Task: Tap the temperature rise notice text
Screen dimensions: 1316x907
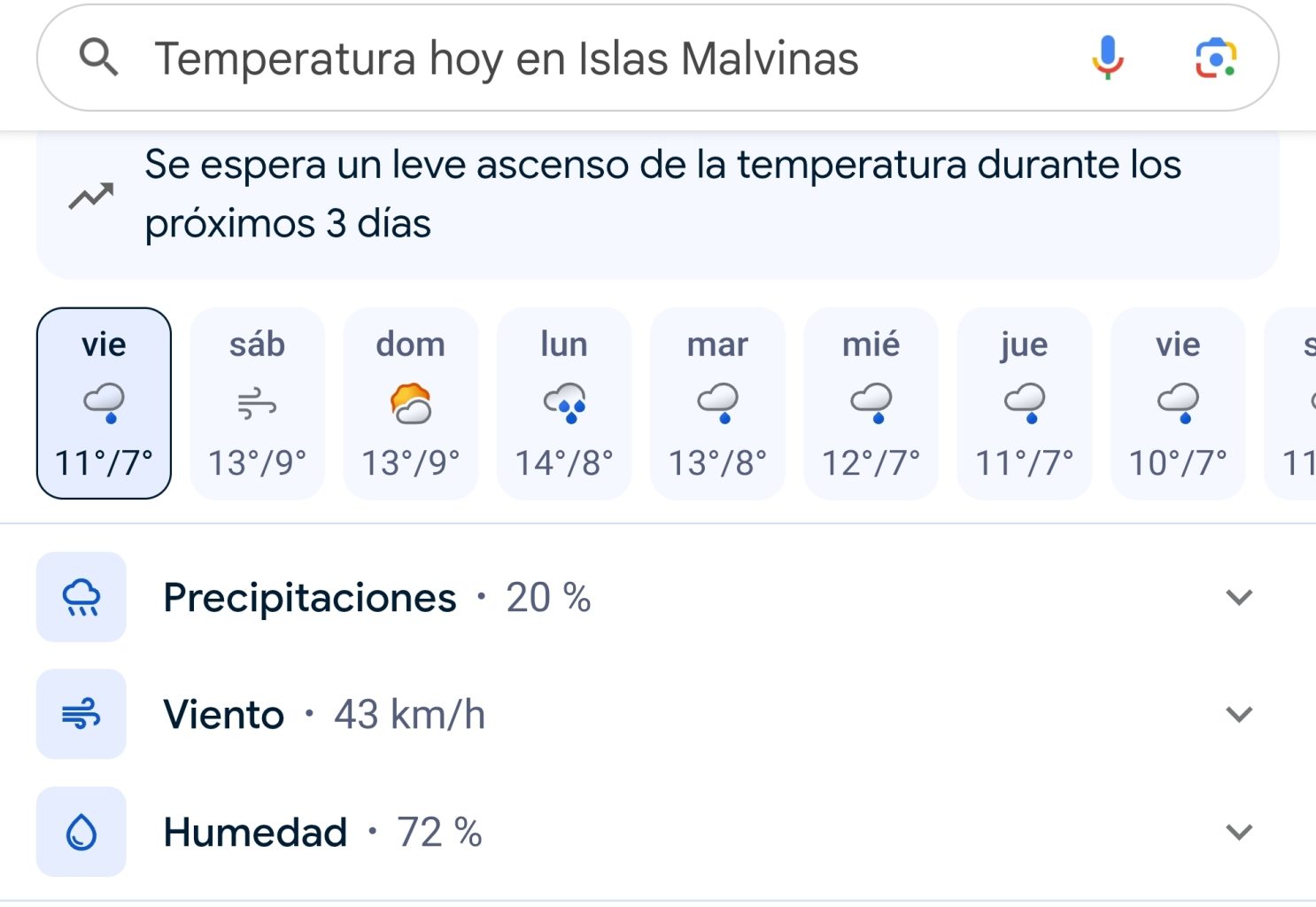Action: [662, 194]
